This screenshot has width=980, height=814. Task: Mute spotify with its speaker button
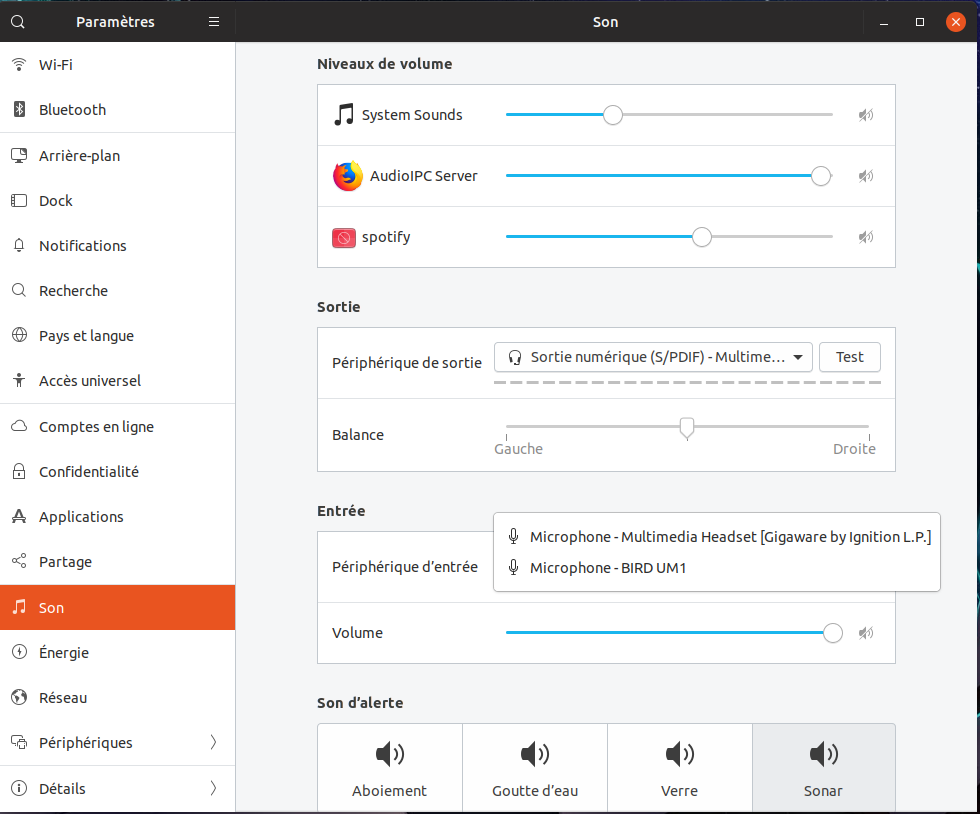[865, 237]
